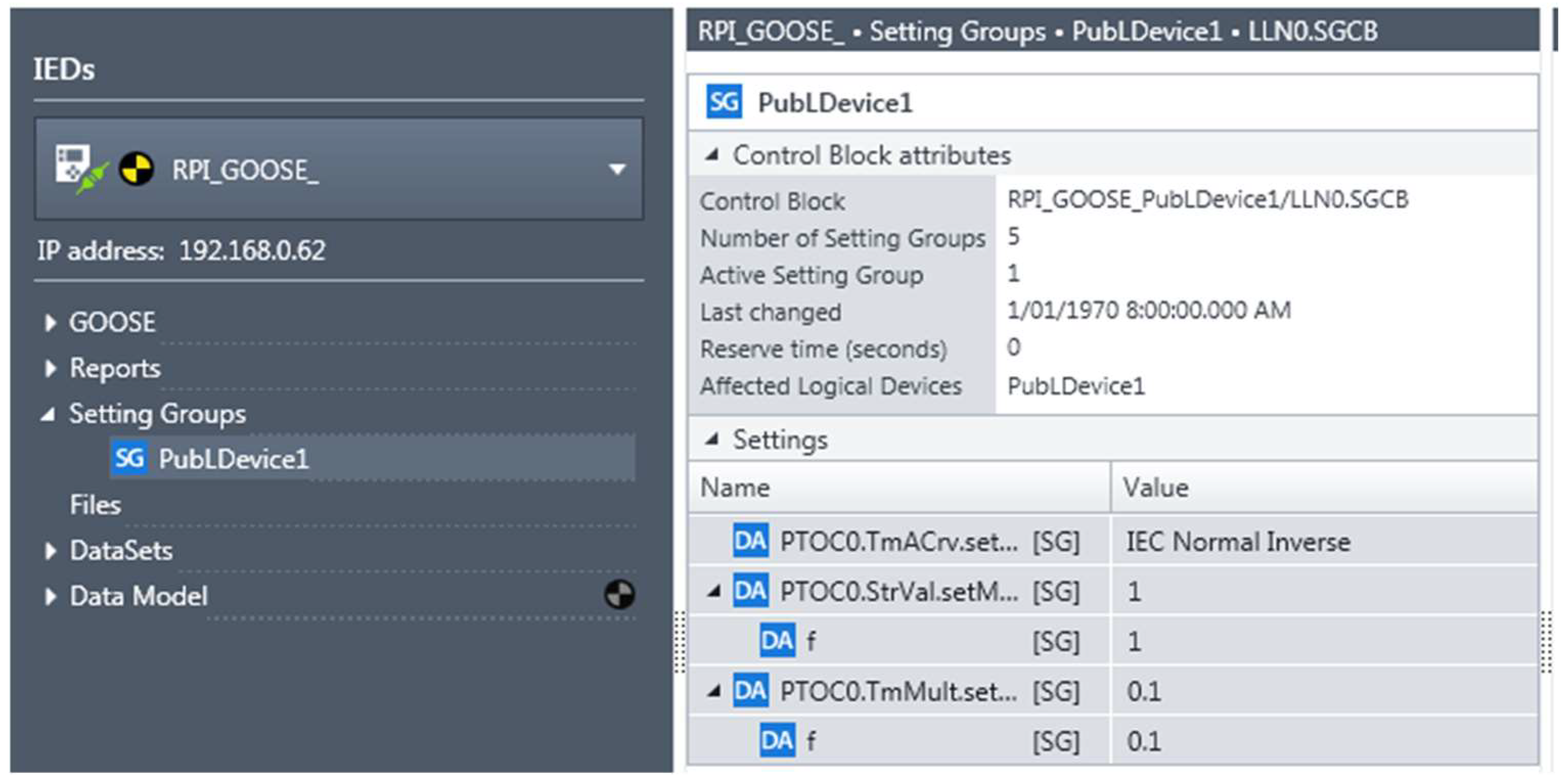Collapse the Settings section

pyautogui.click(x=712, y=440)
